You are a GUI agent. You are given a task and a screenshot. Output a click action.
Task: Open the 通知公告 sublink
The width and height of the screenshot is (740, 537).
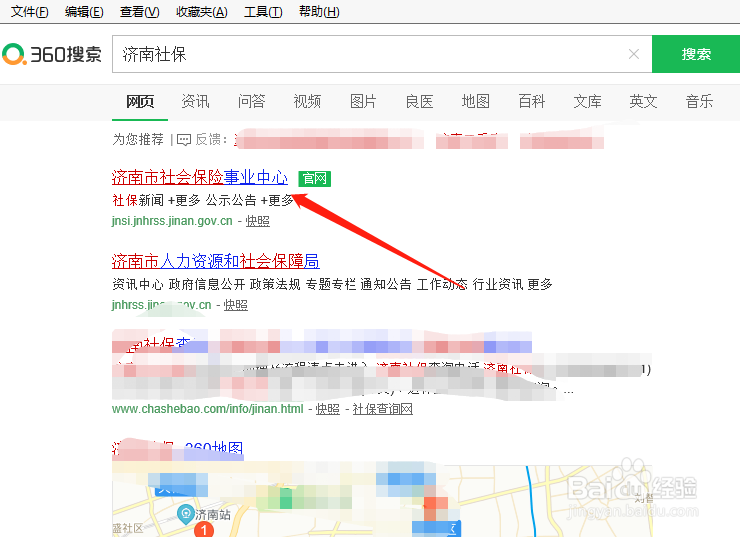[x=386, y=285]
